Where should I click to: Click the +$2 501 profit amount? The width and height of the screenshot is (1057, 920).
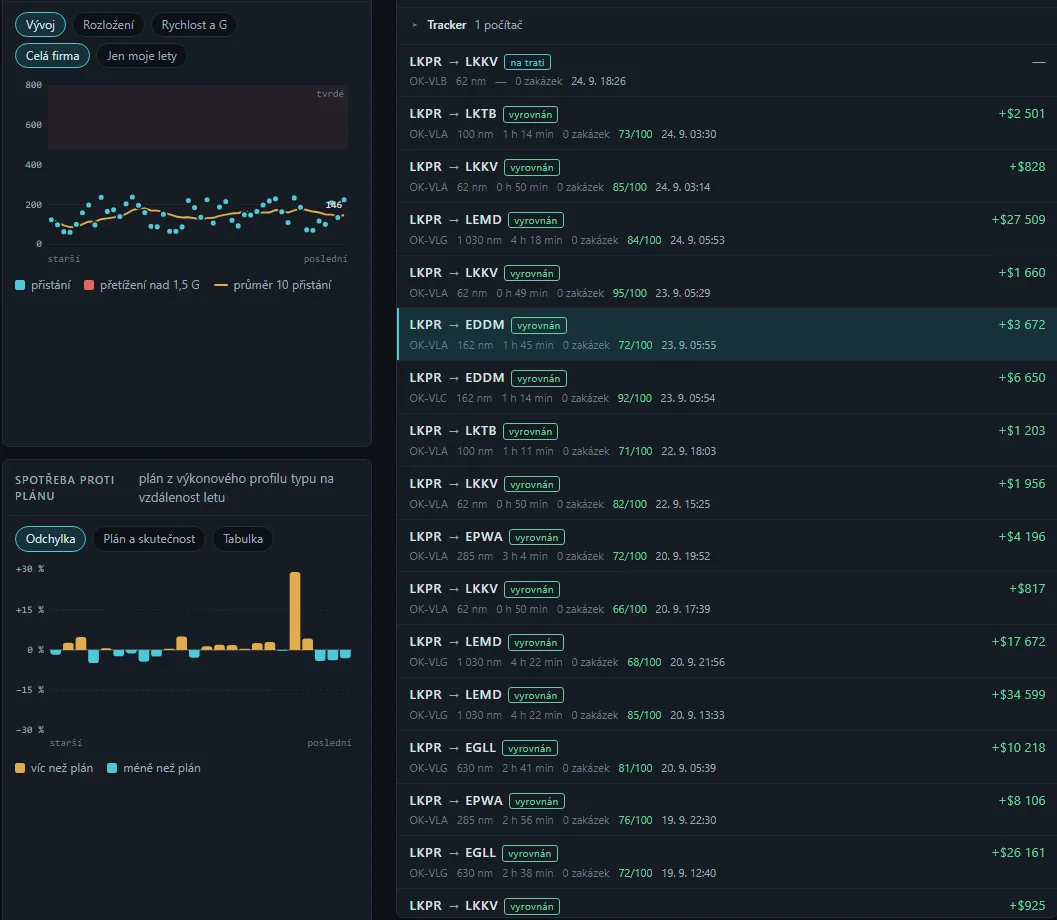[x=1021, y=114]
